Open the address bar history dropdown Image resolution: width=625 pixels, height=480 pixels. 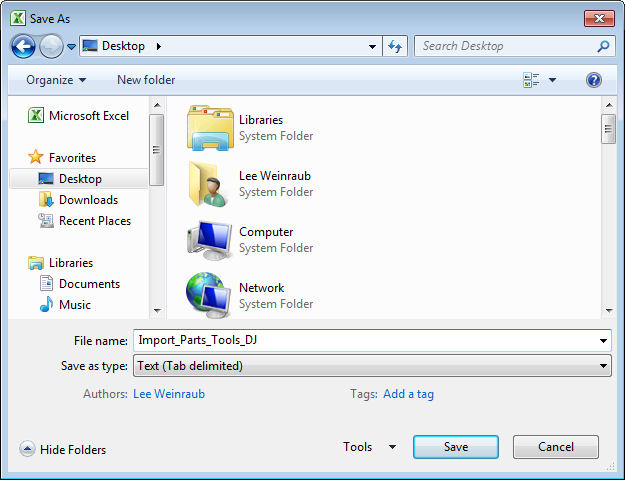[x=372, y=47]
